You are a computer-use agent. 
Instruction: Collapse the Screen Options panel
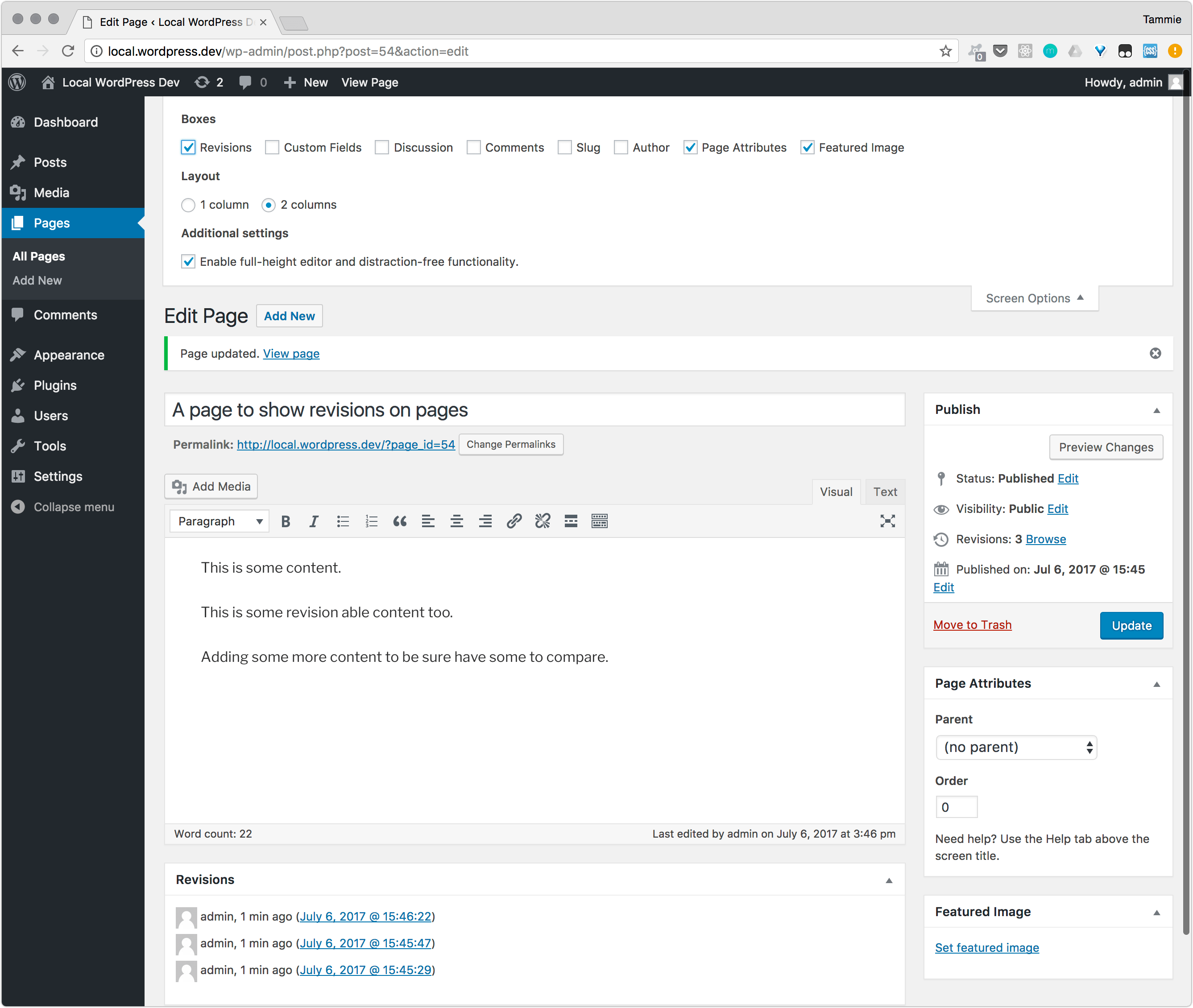click(1034, 298)
